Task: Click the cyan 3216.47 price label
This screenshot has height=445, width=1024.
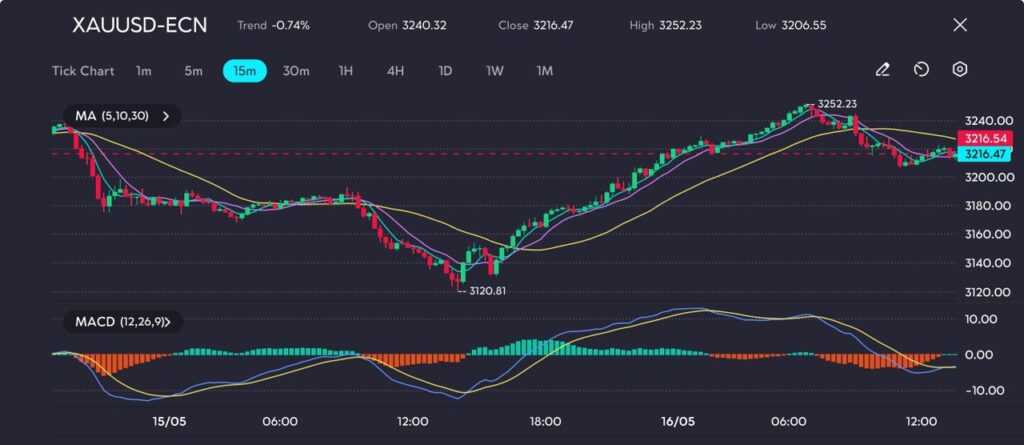Action: [x=983, y=154]
